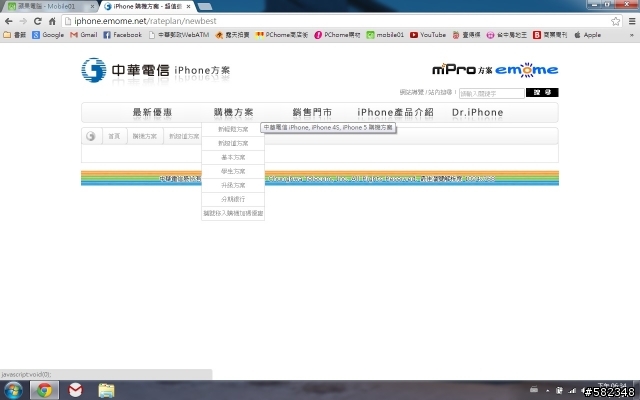Click the 新超值方案 breadcrumb link

pyautogui.click(x=184, y=136)
